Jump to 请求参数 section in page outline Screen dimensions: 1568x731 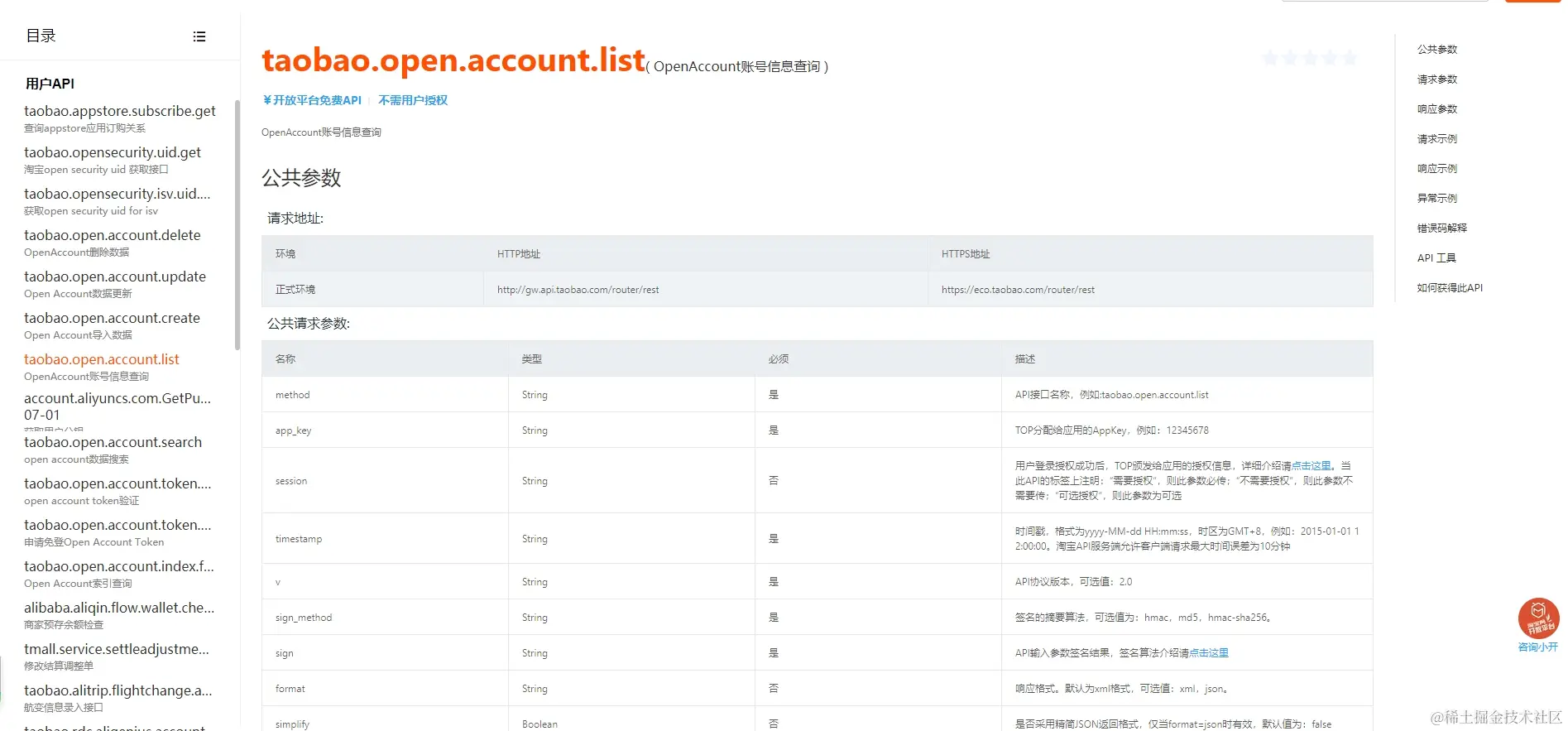coord(1437,79)
